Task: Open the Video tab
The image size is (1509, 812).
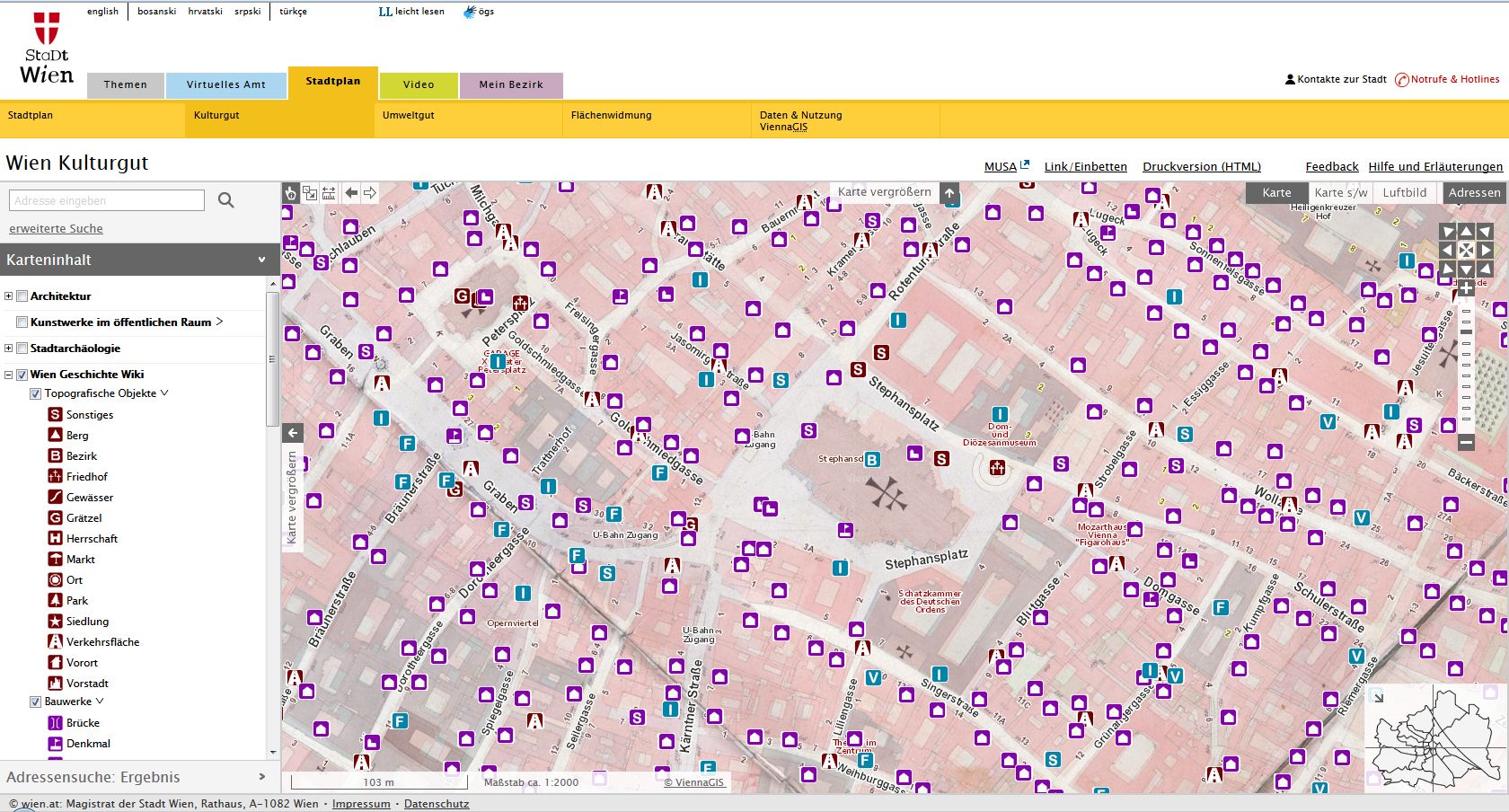Action: [419, 85]
